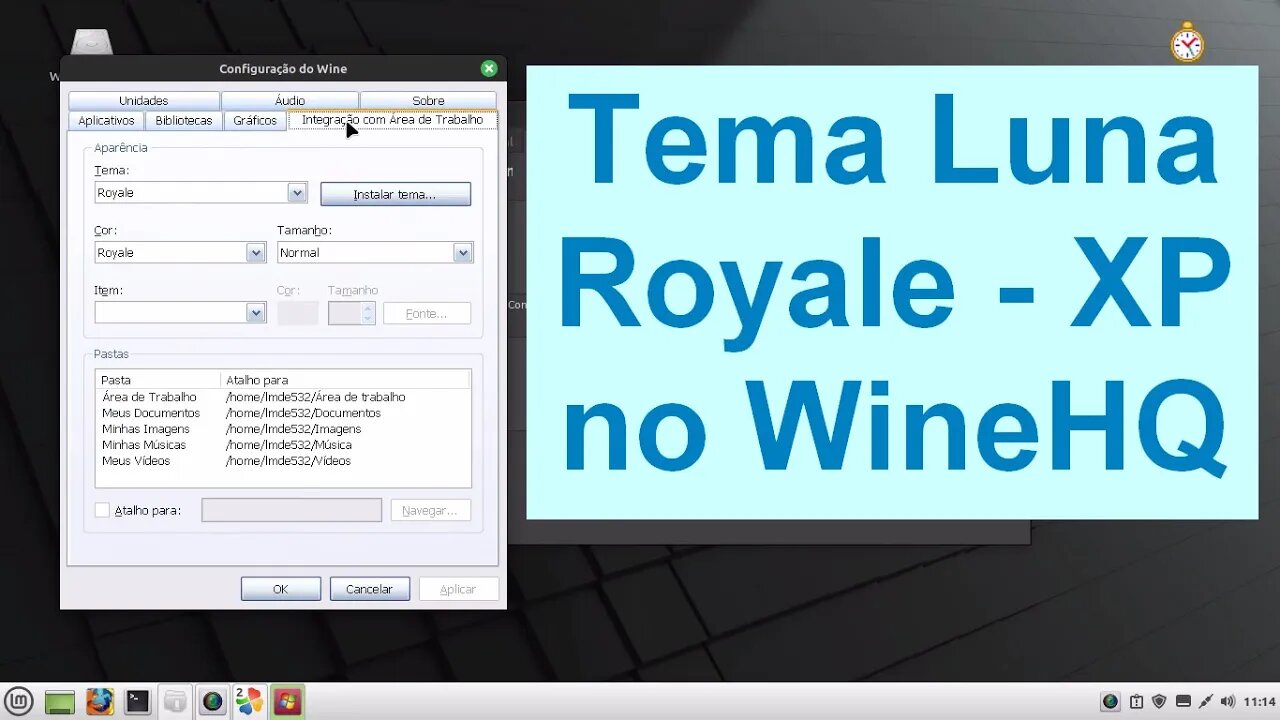The height and width of the screenshot is (720, 1280).
Task: Select the Área de Trabalho folder row
Action: (x=283, y=397)
